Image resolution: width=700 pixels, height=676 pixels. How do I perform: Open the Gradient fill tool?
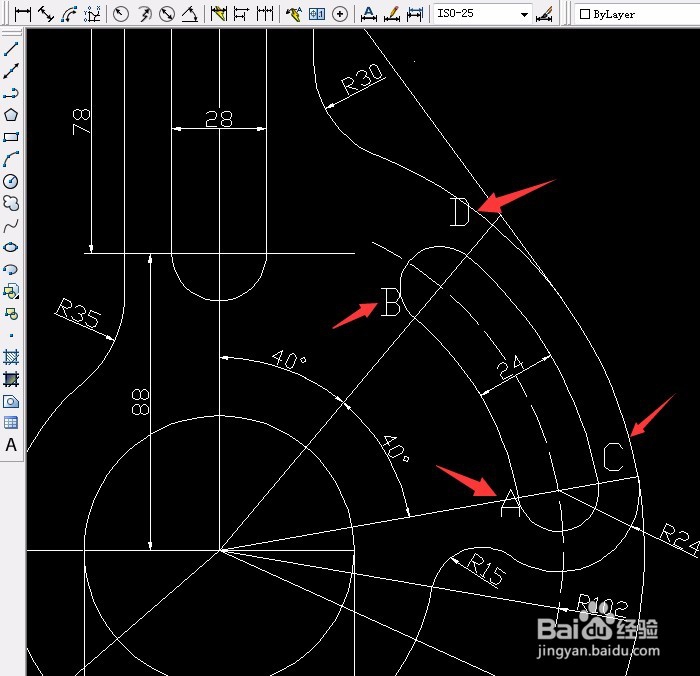click(x=11, y=379)
